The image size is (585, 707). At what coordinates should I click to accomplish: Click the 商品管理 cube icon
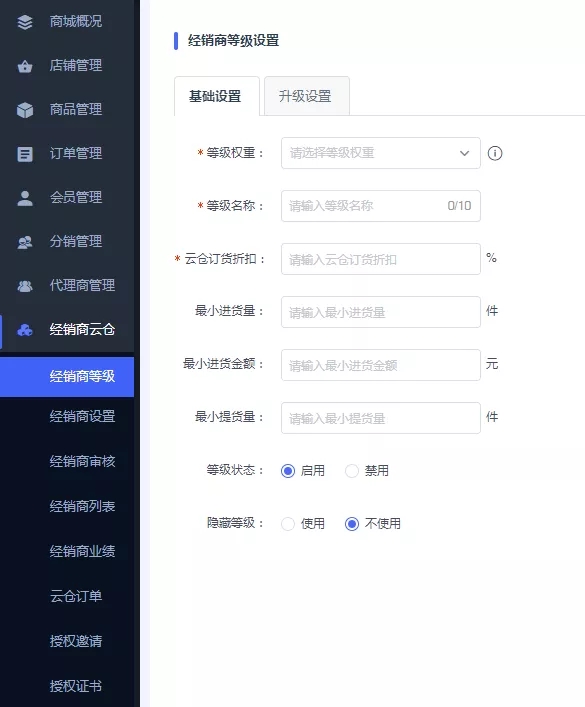pos(25,110)
